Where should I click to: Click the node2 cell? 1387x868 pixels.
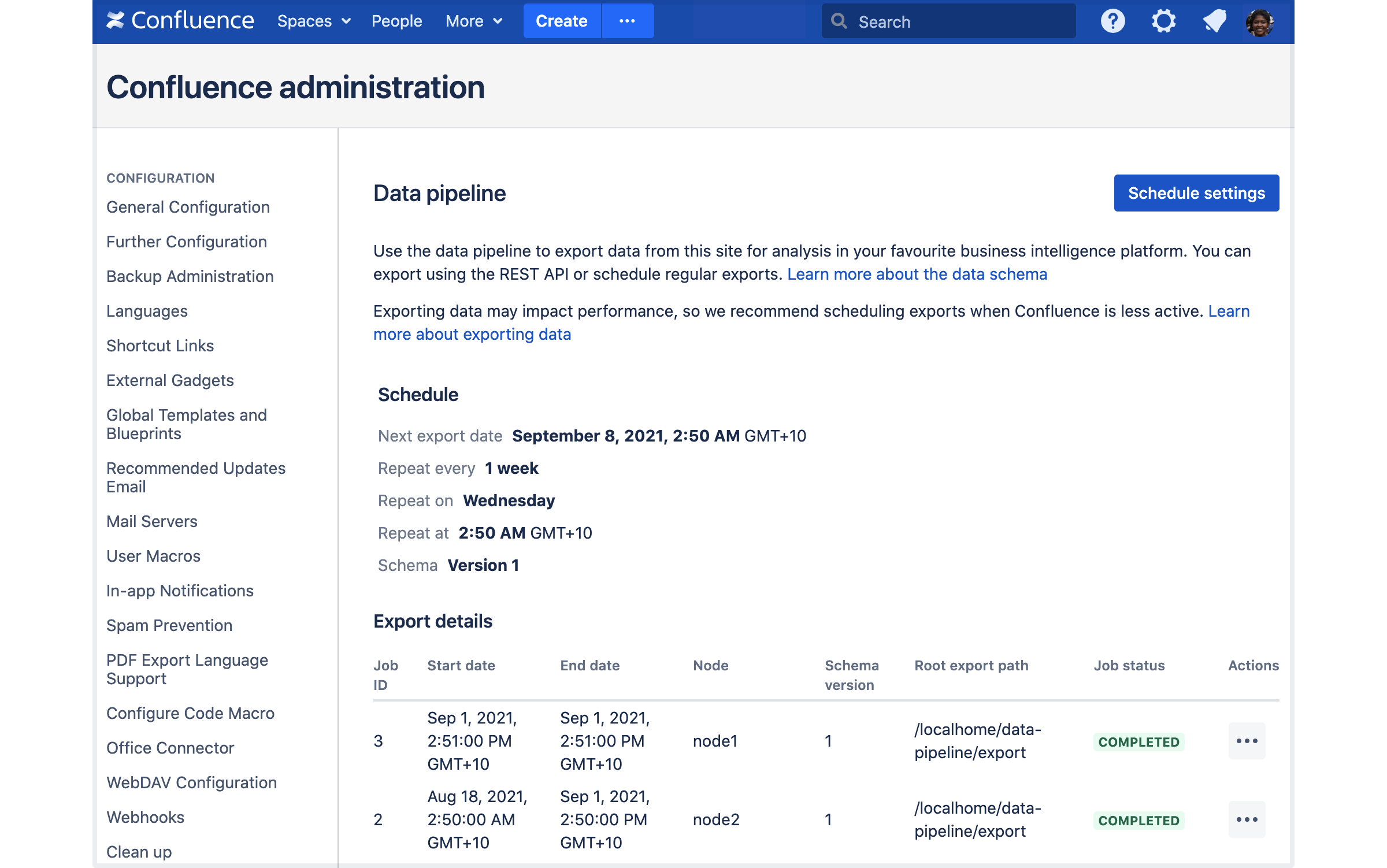pos(716,819)
